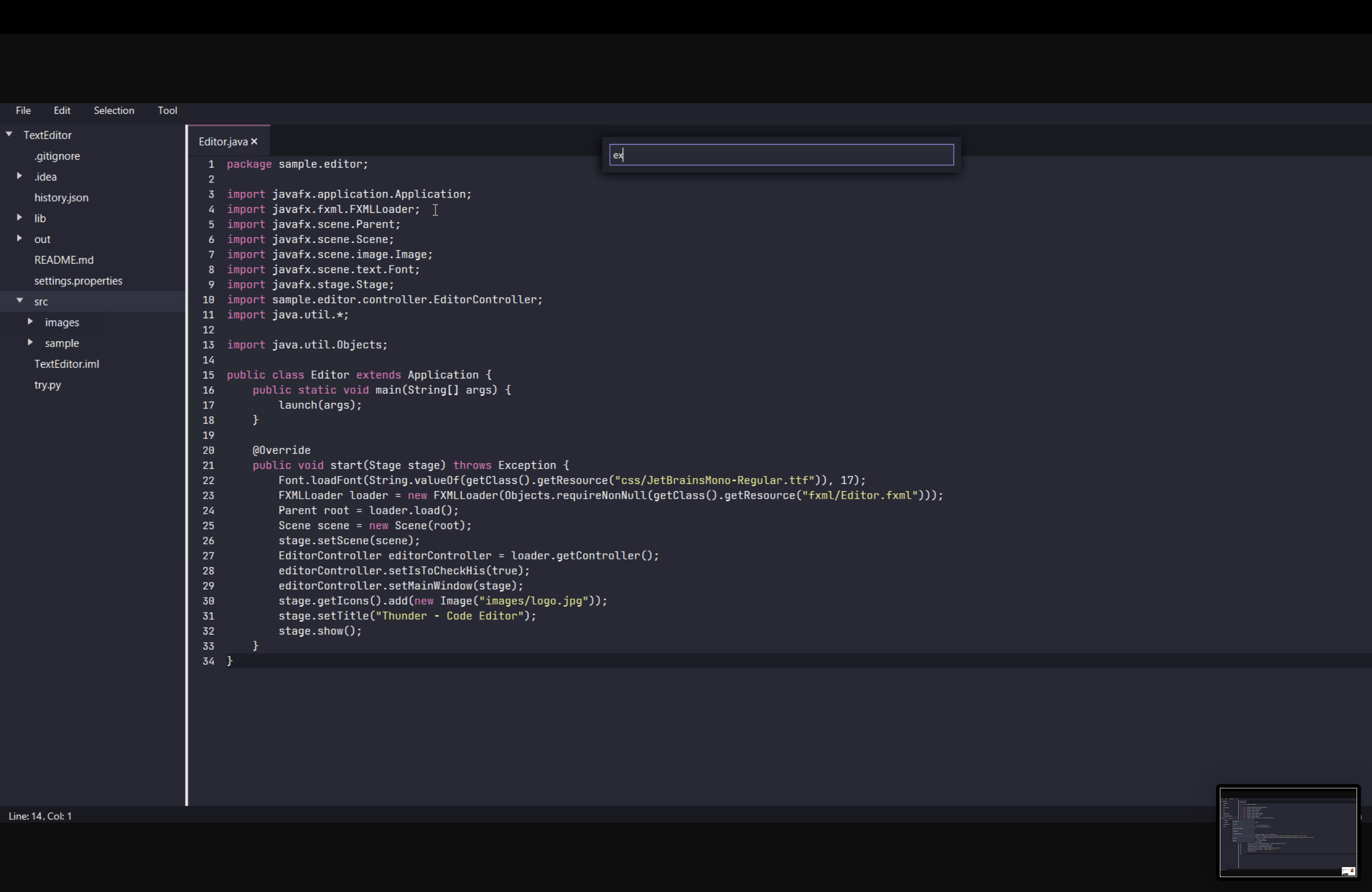Click 'stage.setScene(scene);' line
Image resolution: width=1372 pixels, height=892 pixels.
click(350, 541)
